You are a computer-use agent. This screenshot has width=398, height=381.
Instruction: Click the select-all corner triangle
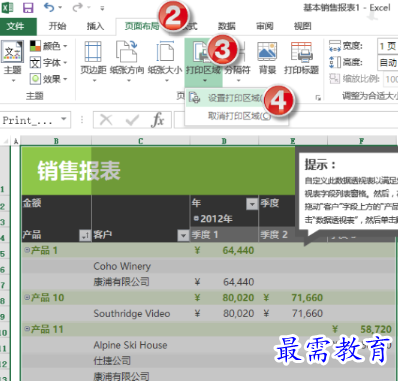coord(5,141)
